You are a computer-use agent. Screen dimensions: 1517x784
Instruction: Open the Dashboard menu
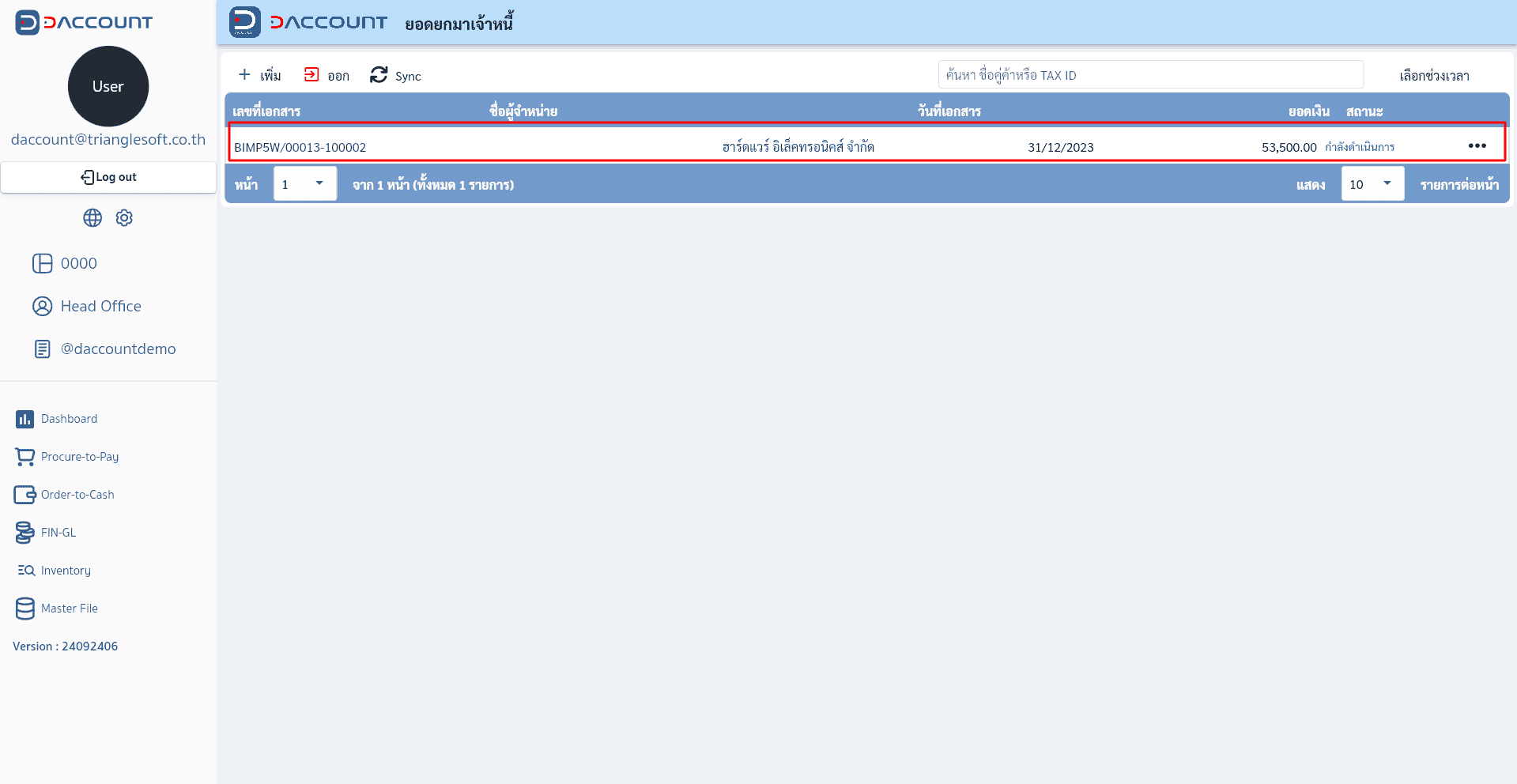tap(69, 419)
